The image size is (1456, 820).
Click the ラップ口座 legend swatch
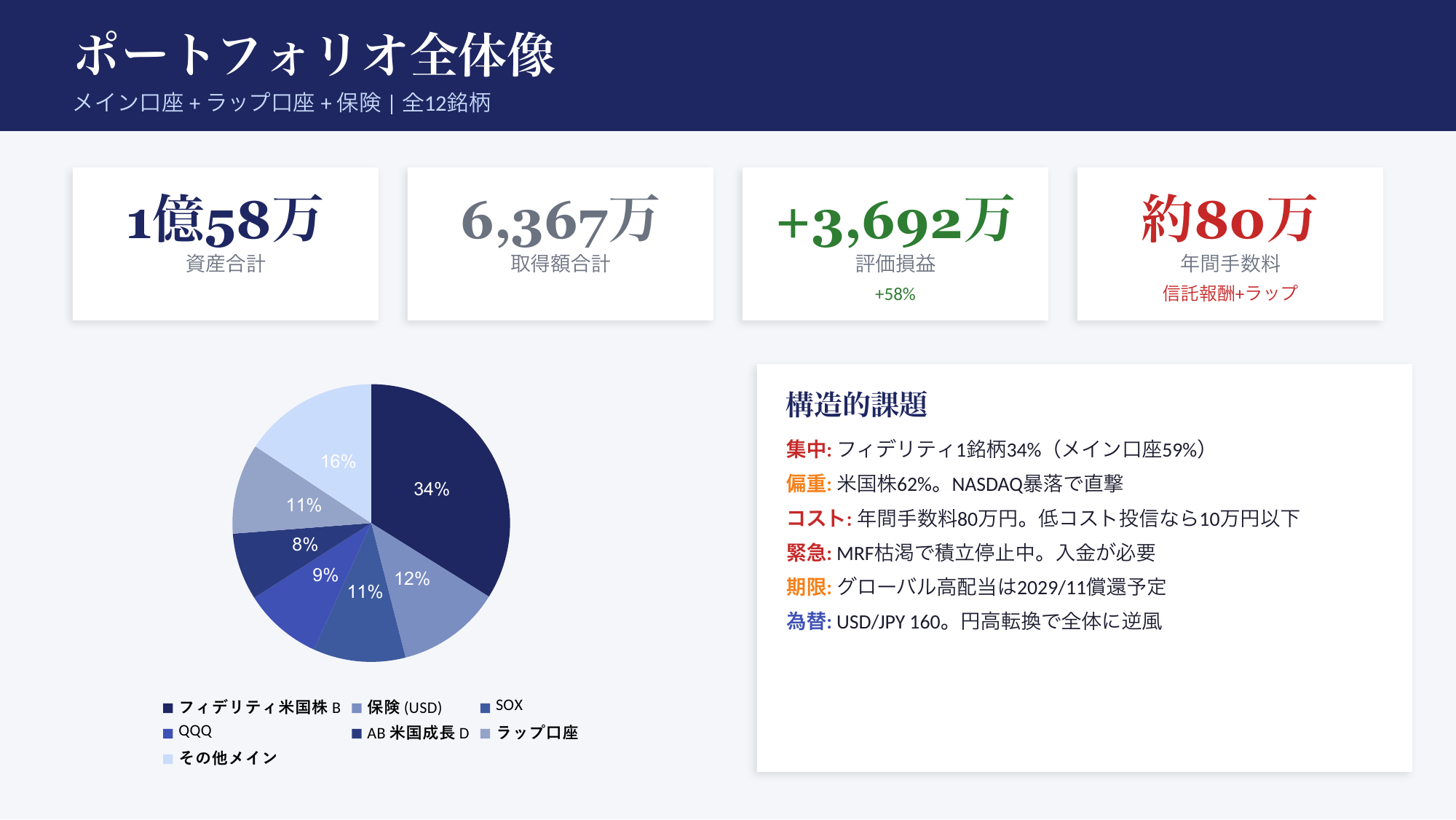(485, 733)
